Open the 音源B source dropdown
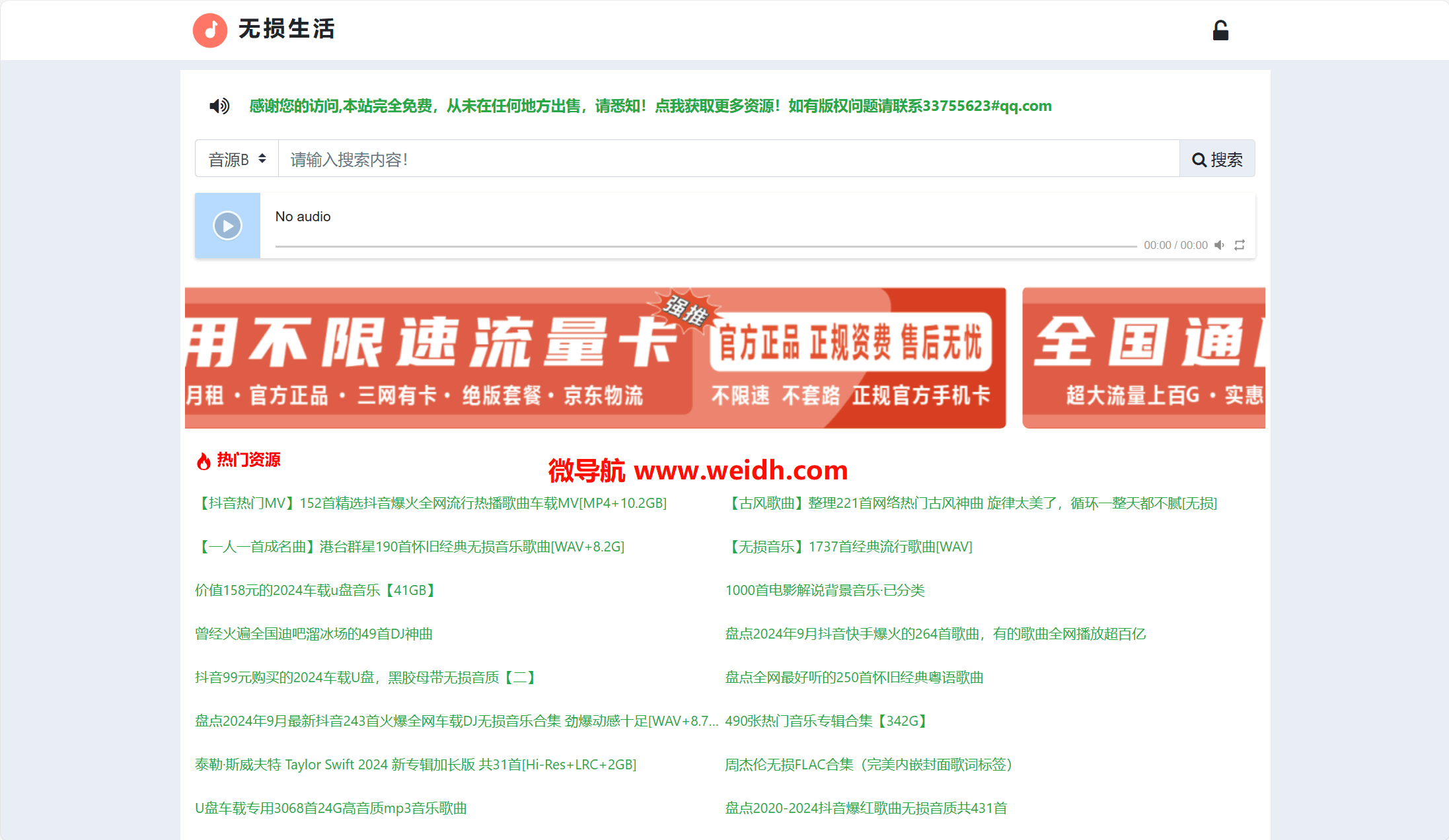The width and height of the screenshot is (1449, 840). tap(237, 159)
